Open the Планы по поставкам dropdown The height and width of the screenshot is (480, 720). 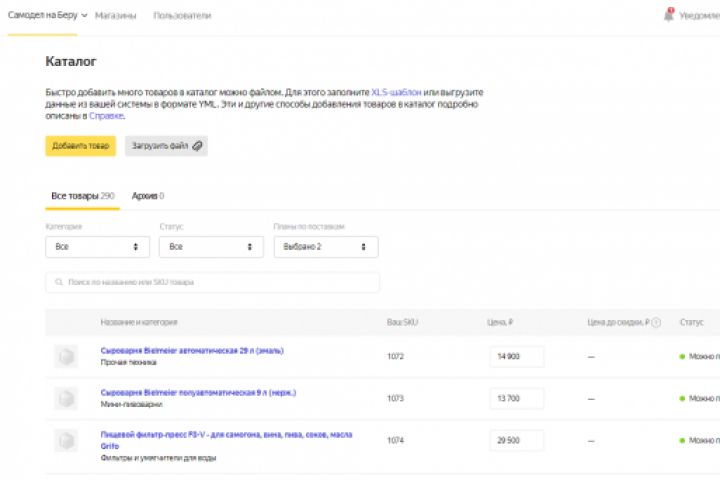click(326, 246)
